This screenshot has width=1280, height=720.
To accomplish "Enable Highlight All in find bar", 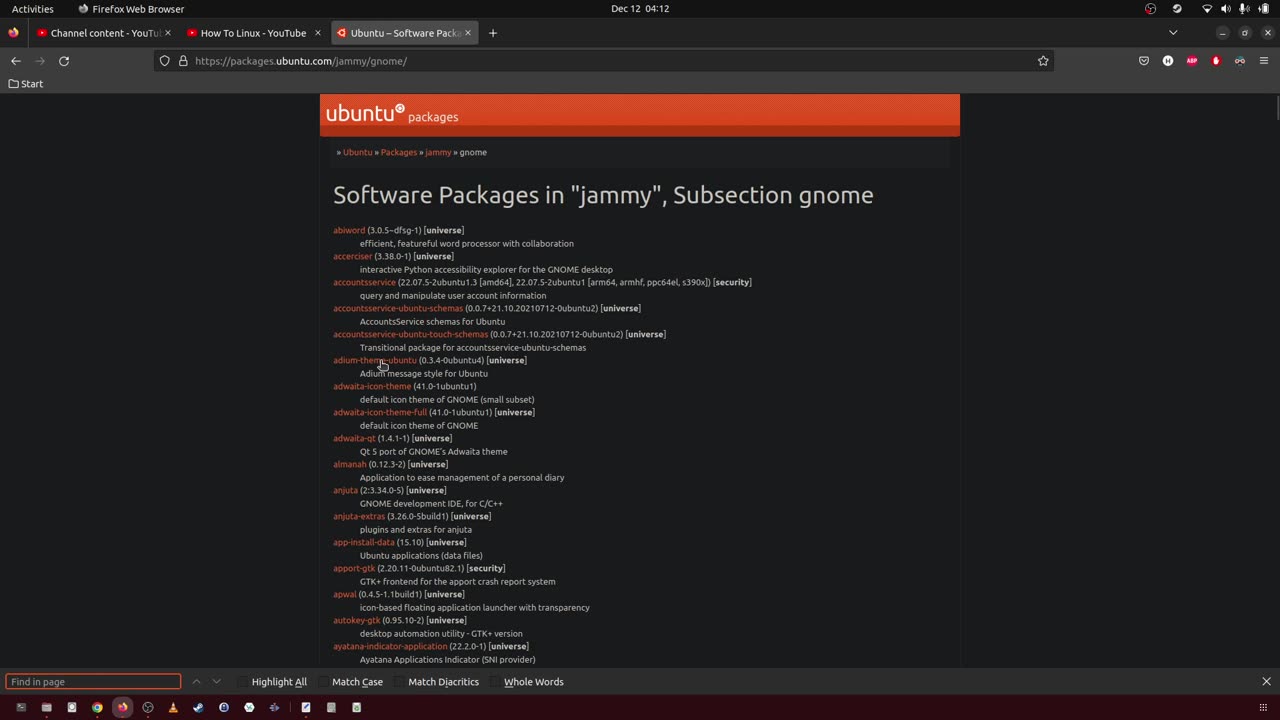I will click(273, 682).
